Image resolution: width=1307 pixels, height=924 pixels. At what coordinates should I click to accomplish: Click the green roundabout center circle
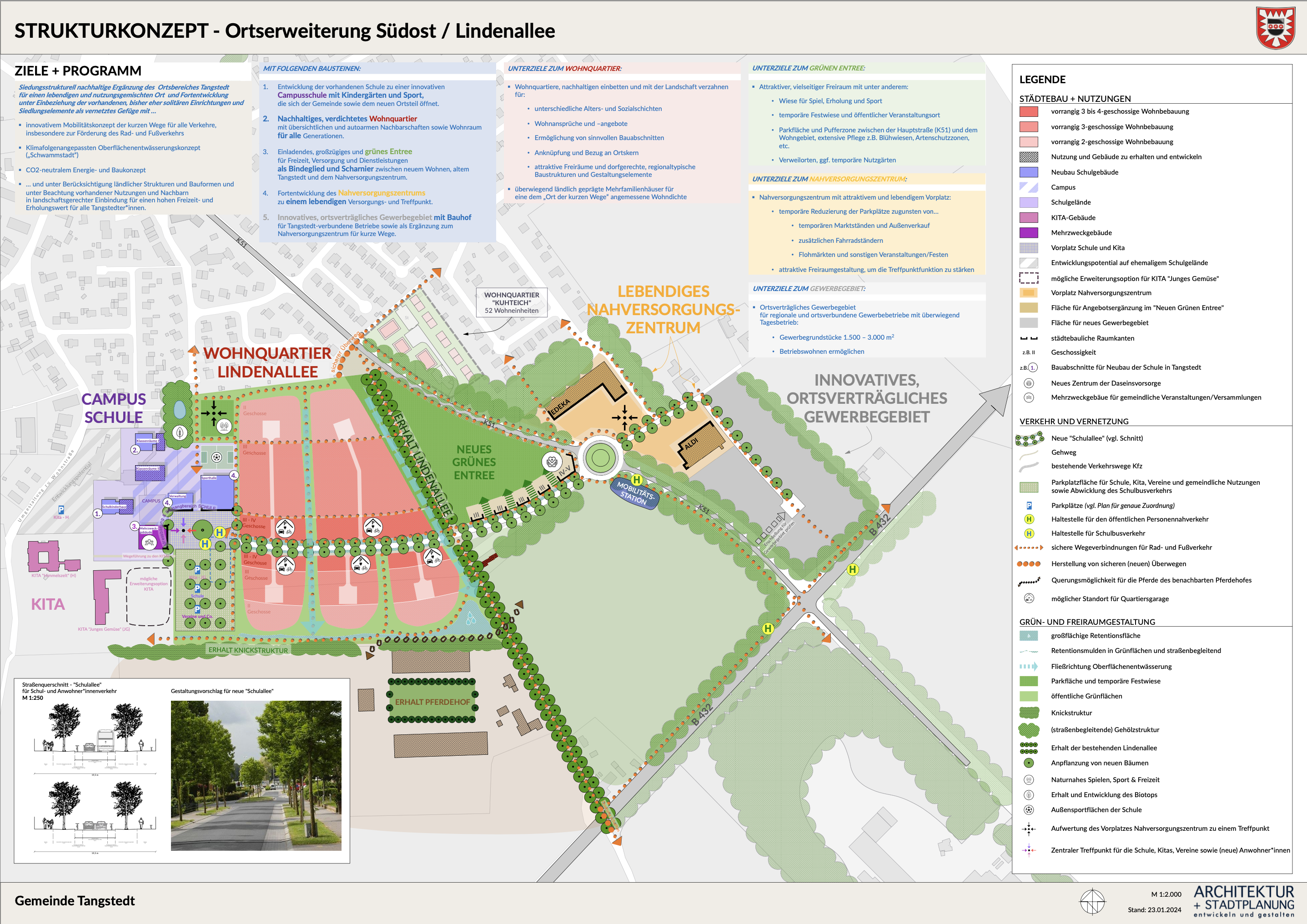pyautogui.click(x=600, y=458)
